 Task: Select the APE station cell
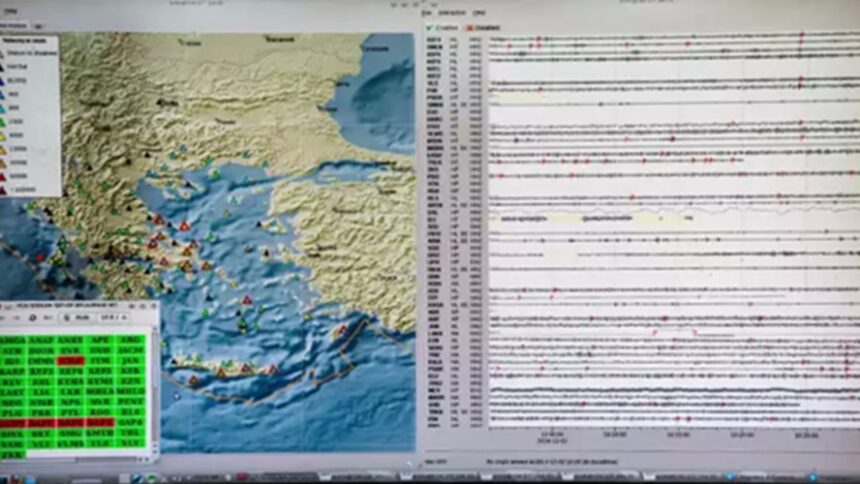coord(99,340)
